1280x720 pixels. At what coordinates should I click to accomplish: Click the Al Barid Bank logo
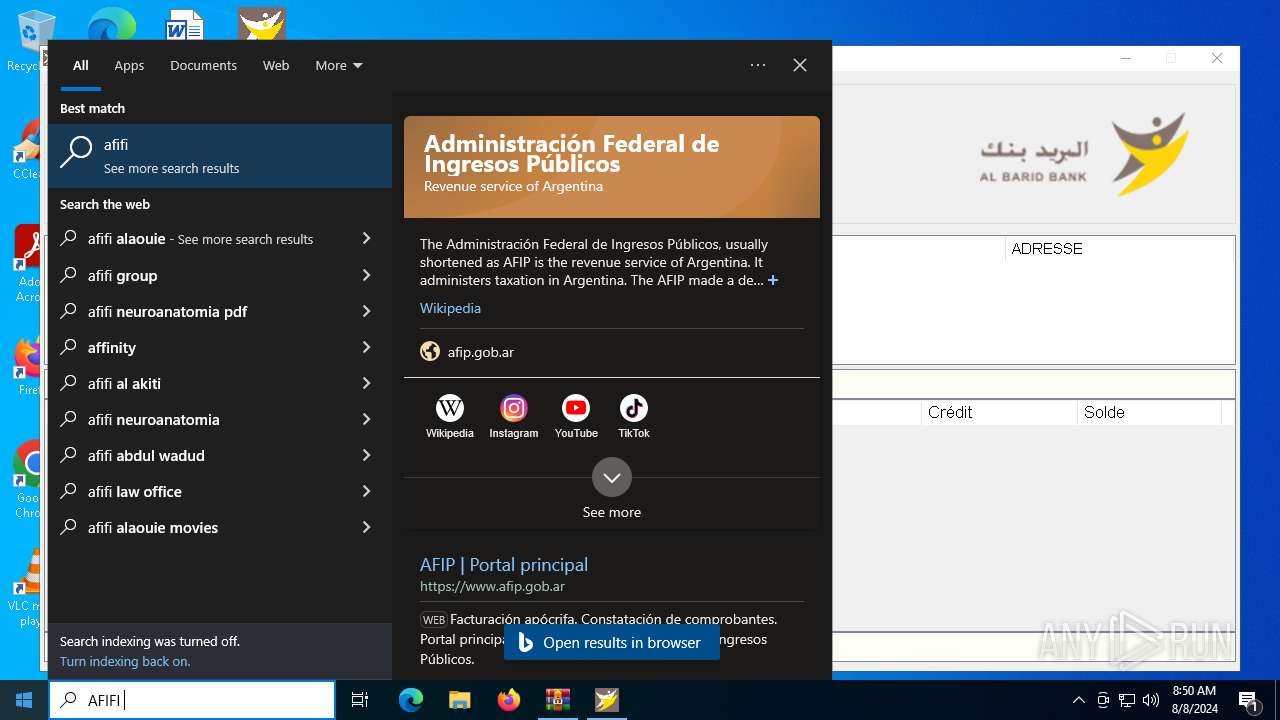tap(1084, 154)
